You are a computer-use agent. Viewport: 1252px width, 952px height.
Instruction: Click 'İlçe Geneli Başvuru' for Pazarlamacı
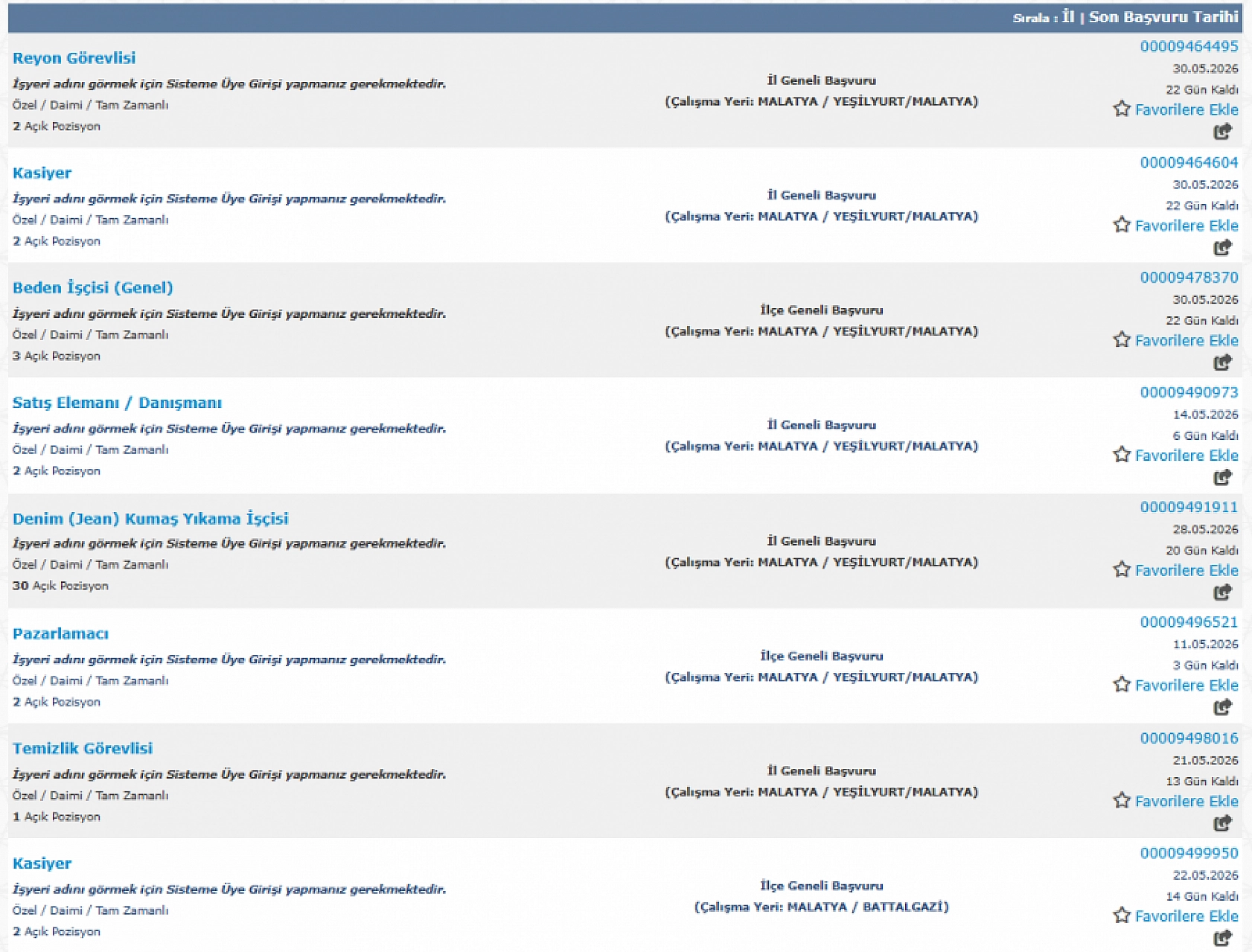(822, 656)
